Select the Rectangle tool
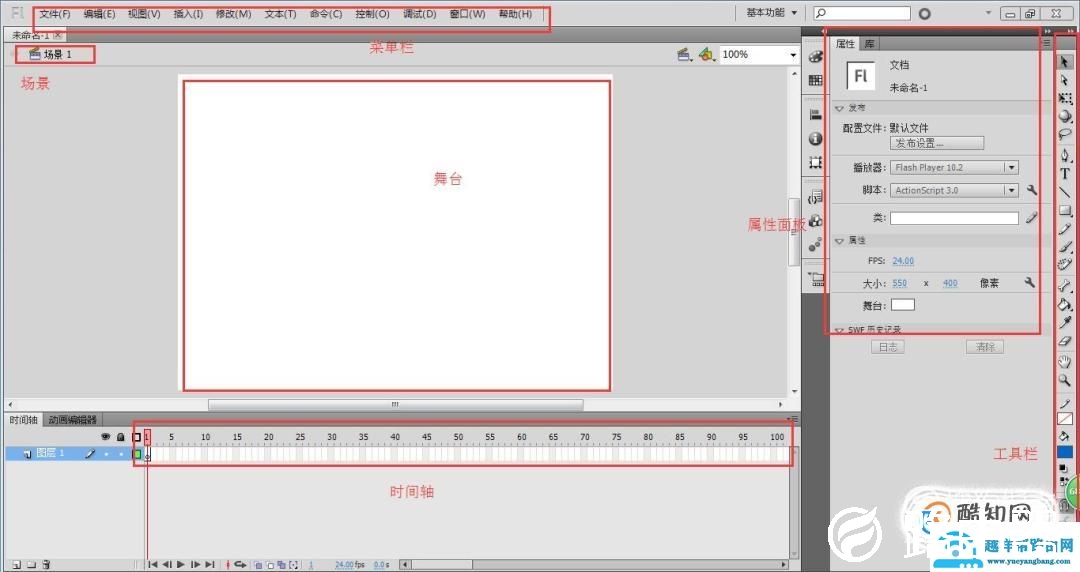Viewport: 1080px width, 572px height. [1065, 210]
